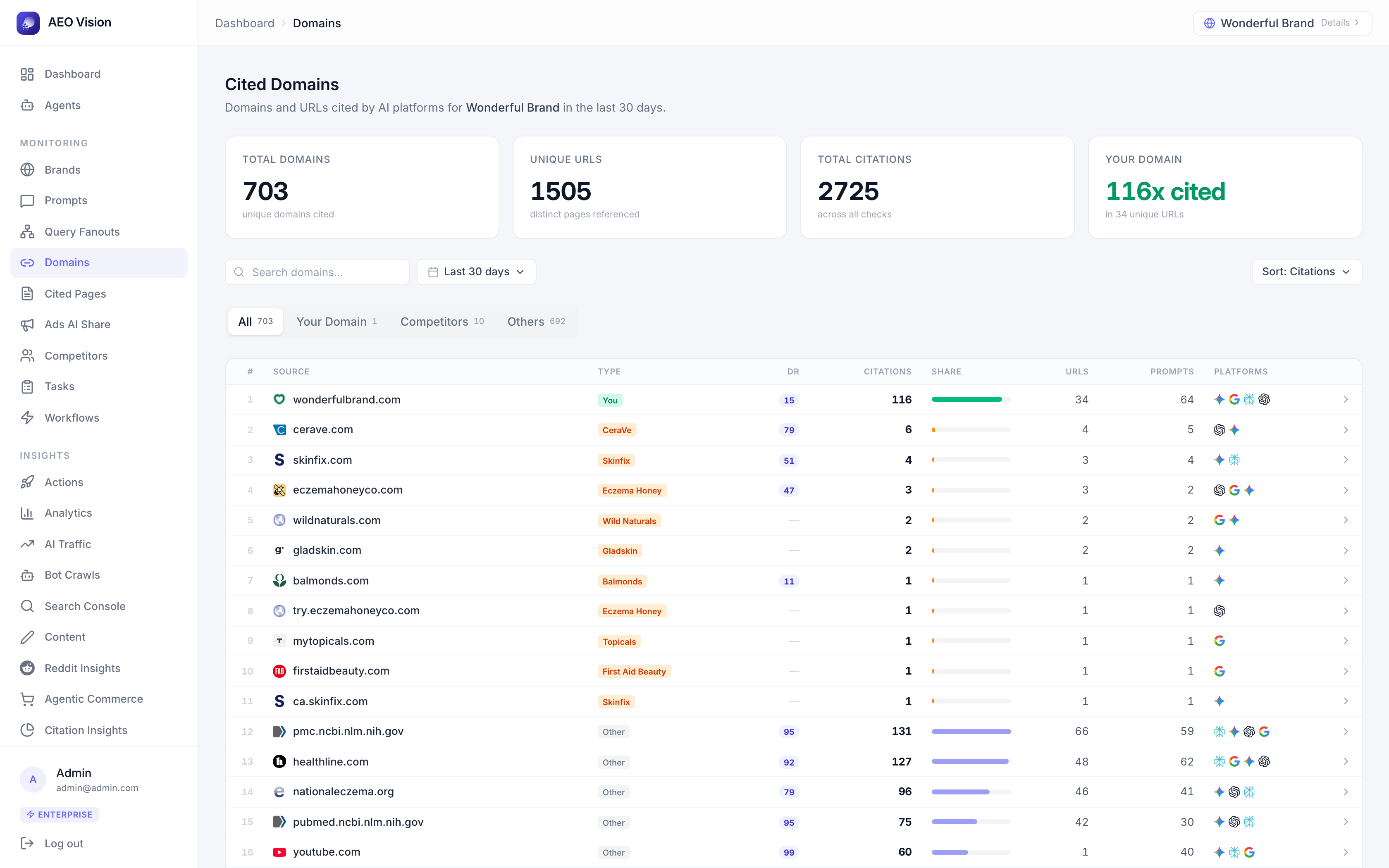
Task: Switch to the Your Domain tab
Action: pyautogui.click(x=337, y=322)
